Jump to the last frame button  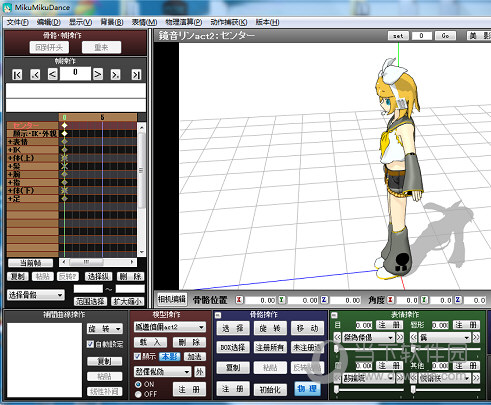click(x=136, y=74)
